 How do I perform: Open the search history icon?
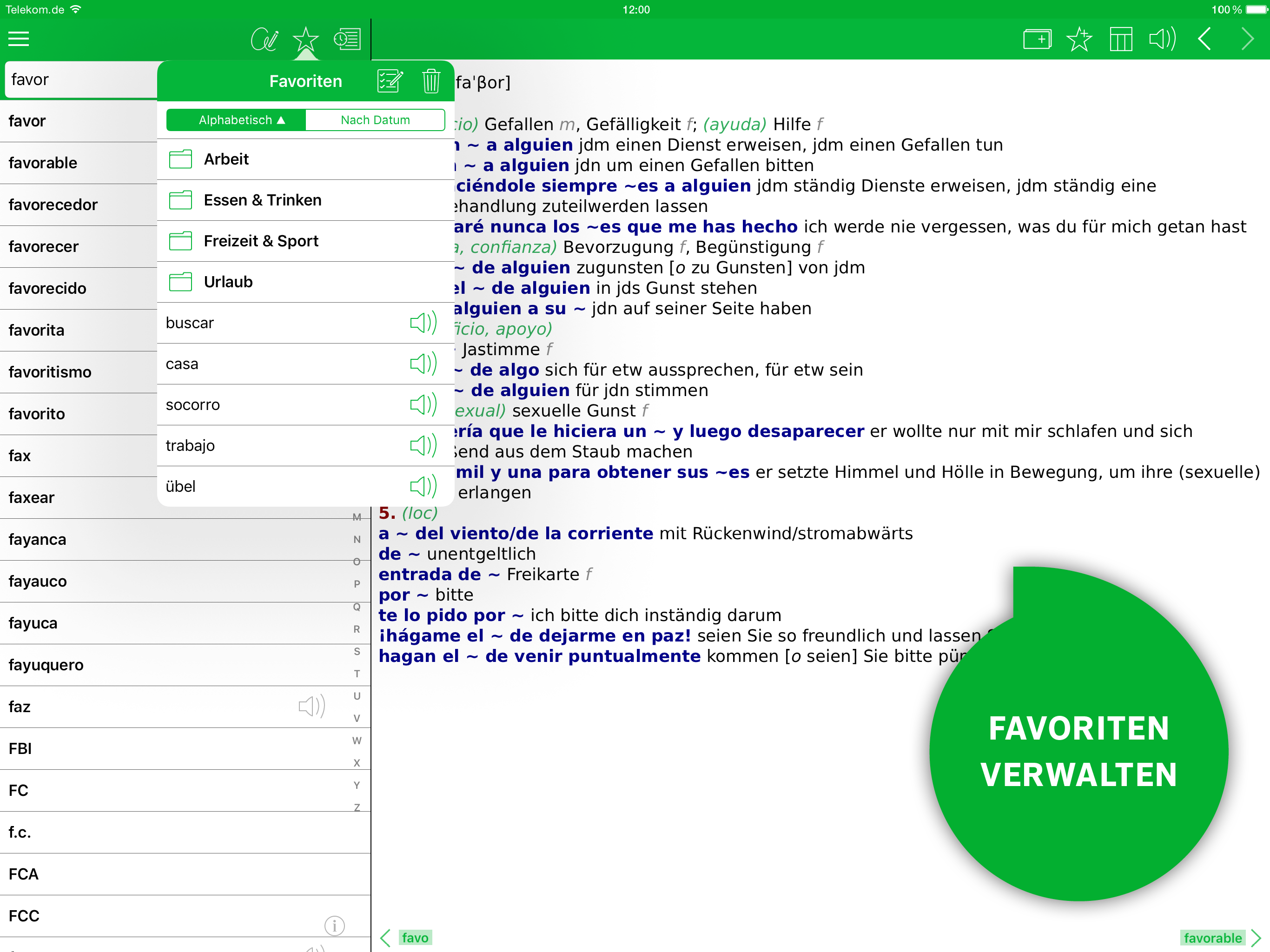347,39
